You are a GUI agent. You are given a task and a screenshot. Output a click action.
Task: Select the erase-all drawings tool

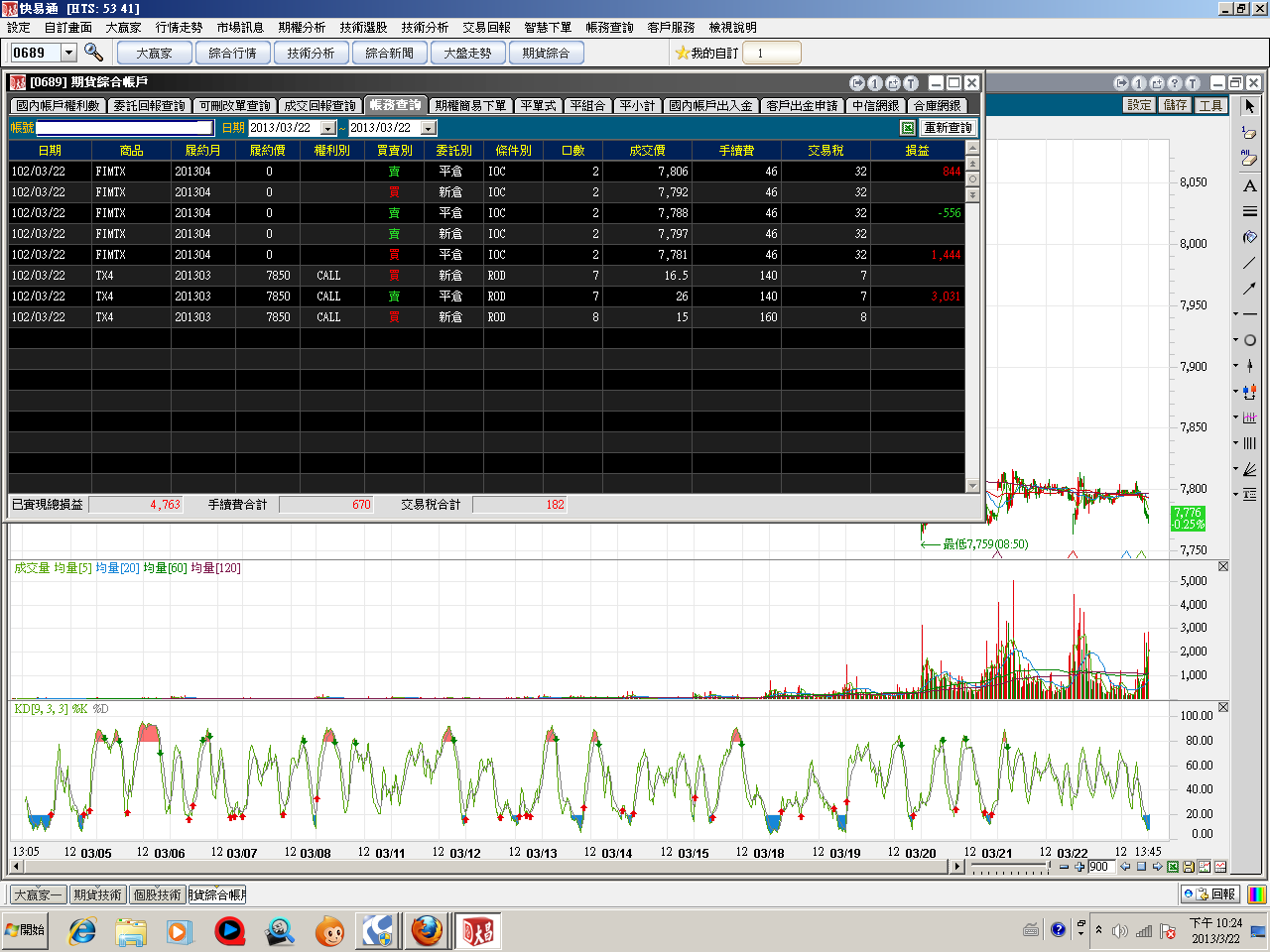[x=1249, y=158]
